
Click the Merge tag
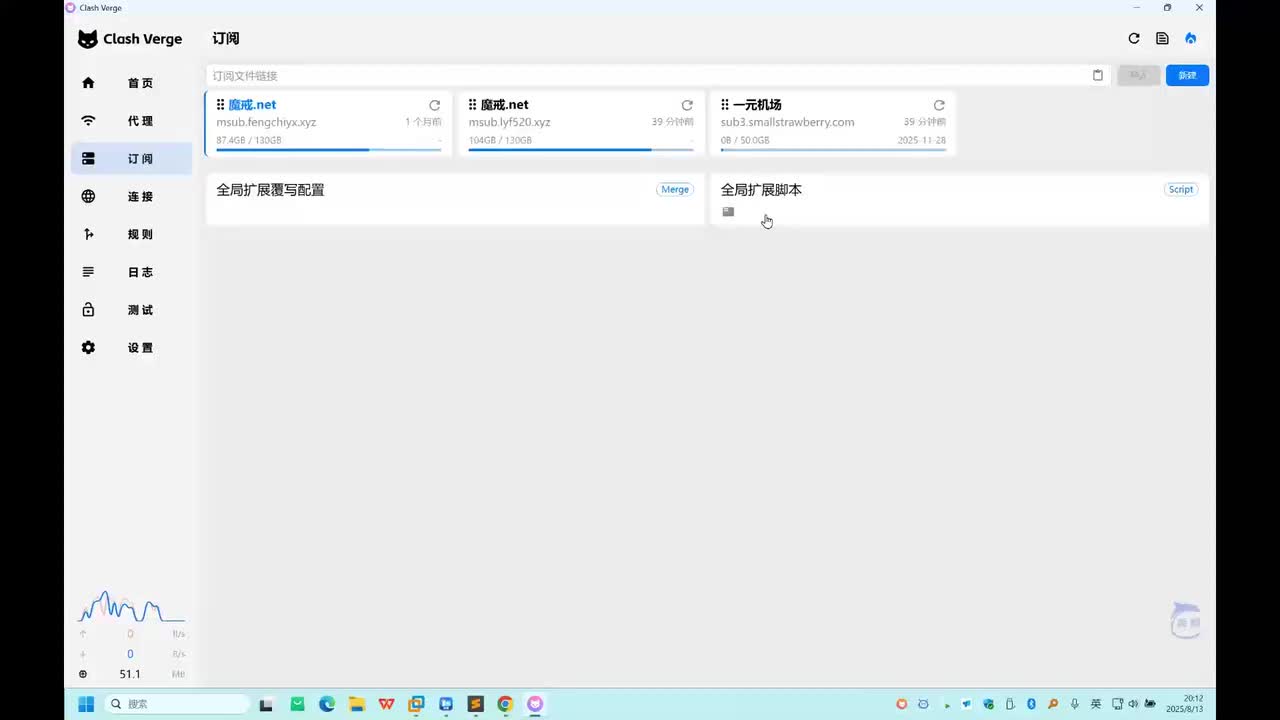[x=675, y=189]
